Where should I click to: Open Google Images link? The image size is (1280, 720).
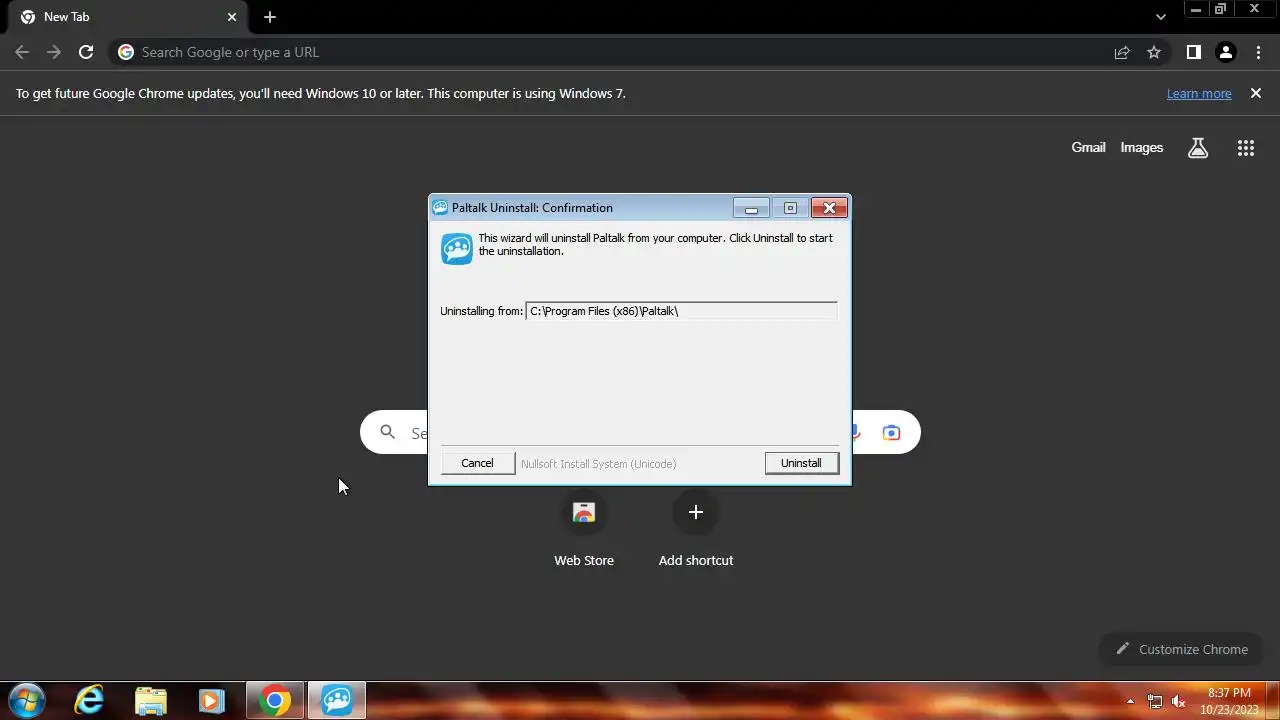1142,147
